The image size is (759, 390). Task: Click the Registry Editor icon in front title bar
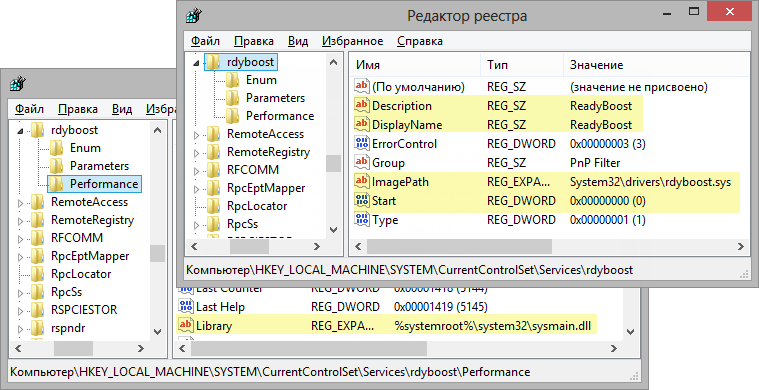194,15
